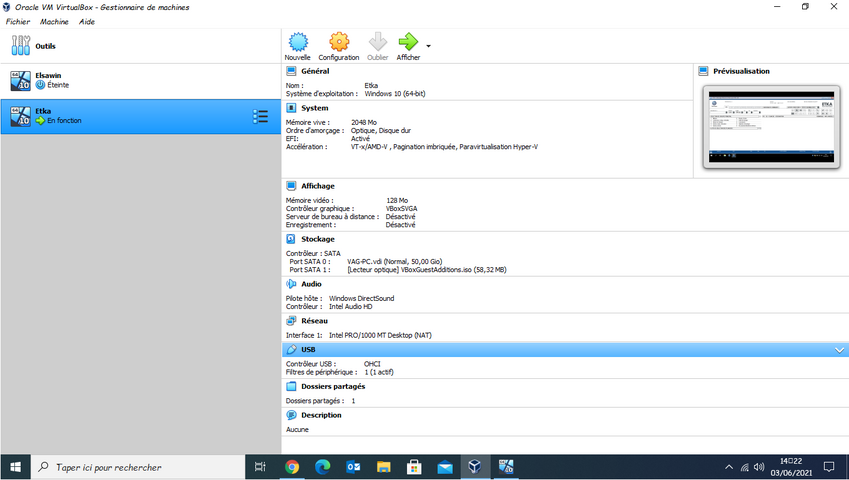Open the Configuration gear icon
The height and width of the screenshot is (480, 849).
pyautogui.click(x=339, y=42)
